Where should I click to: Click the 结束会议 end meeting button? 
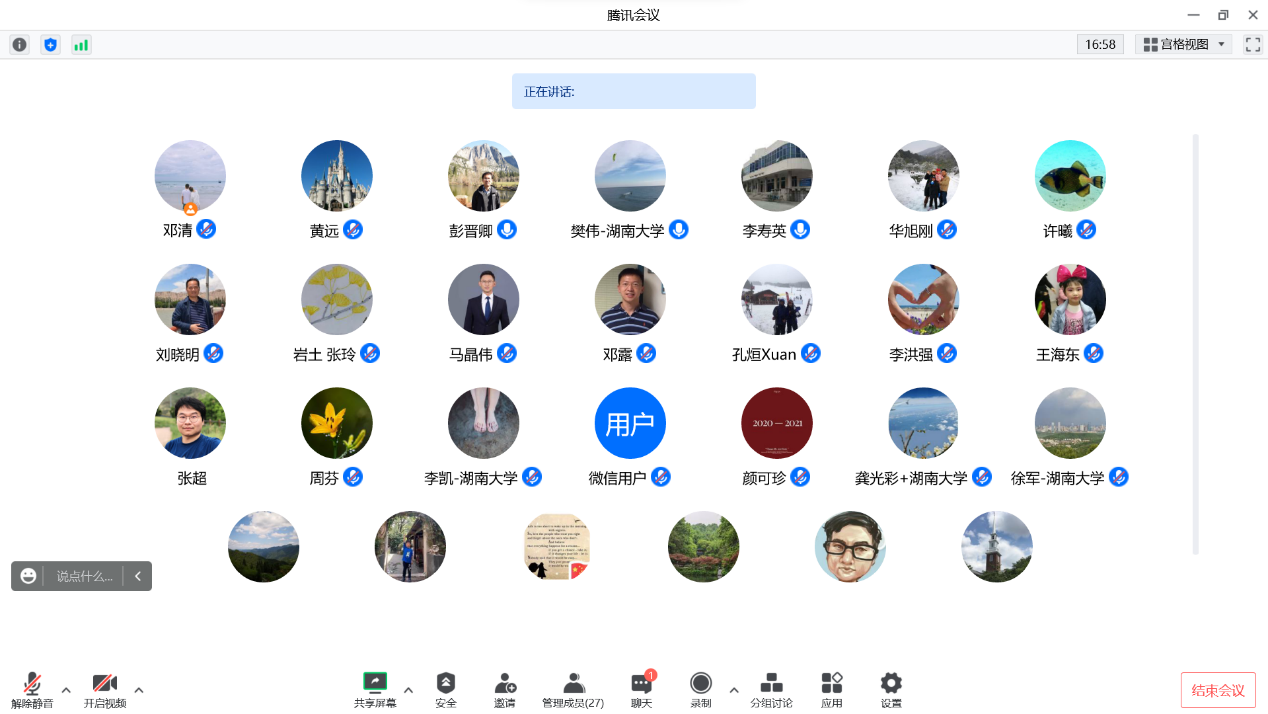(1218, 690)
